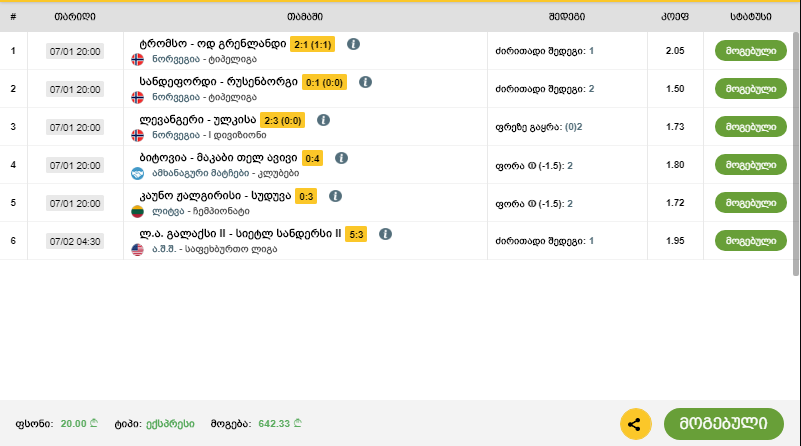
Task: Click coefficient 1.72
Action: coord(675,203)
